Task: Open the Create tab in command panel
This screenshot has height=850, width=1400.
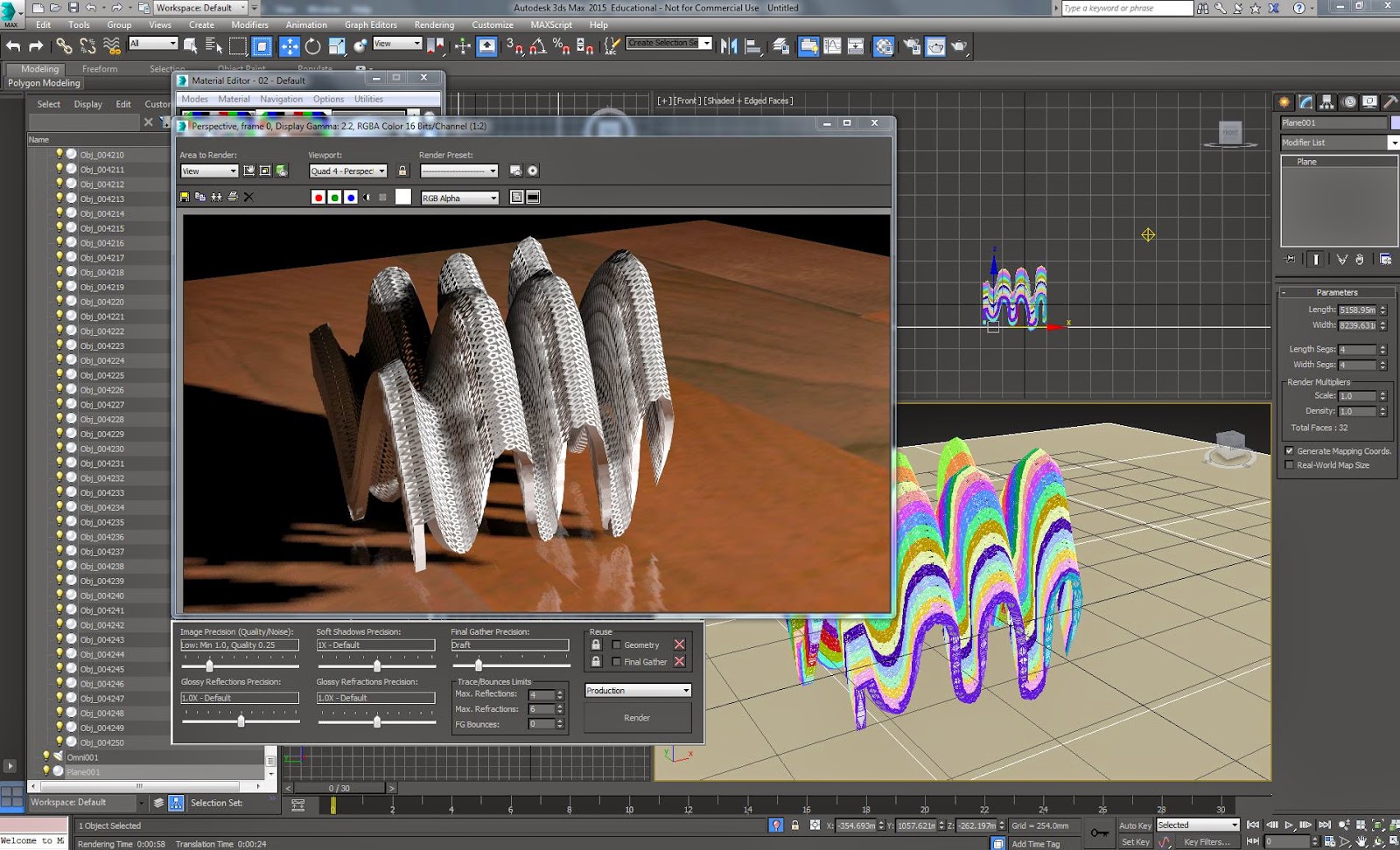Action: (x=1284, y=102)
